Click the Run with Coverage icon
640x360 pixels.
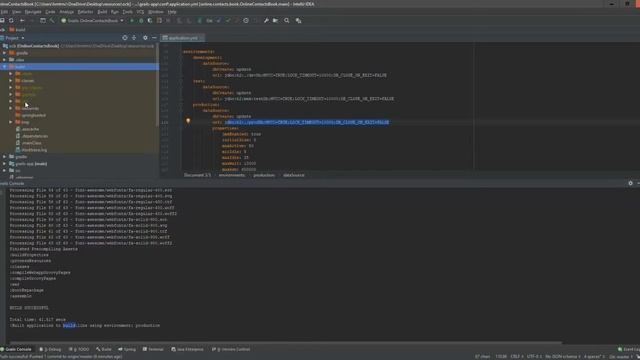pyautogui.click(x=150, y=20)
